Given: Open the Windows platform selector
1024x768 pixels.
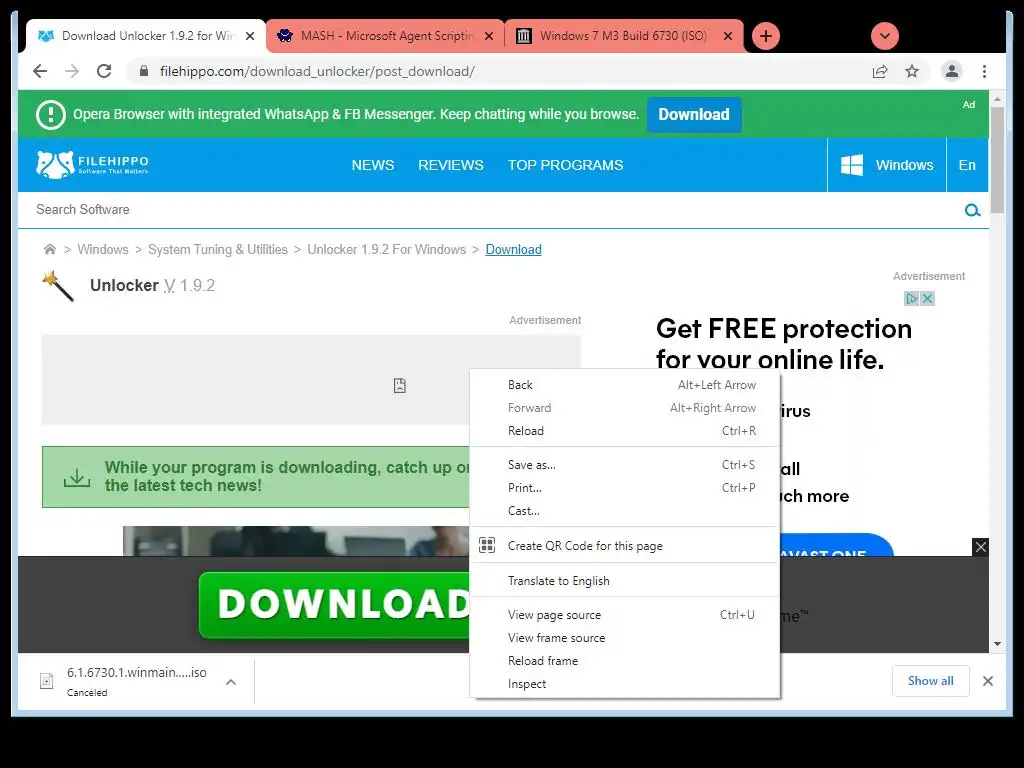Looking at the screenshot, I should (886, 165).
